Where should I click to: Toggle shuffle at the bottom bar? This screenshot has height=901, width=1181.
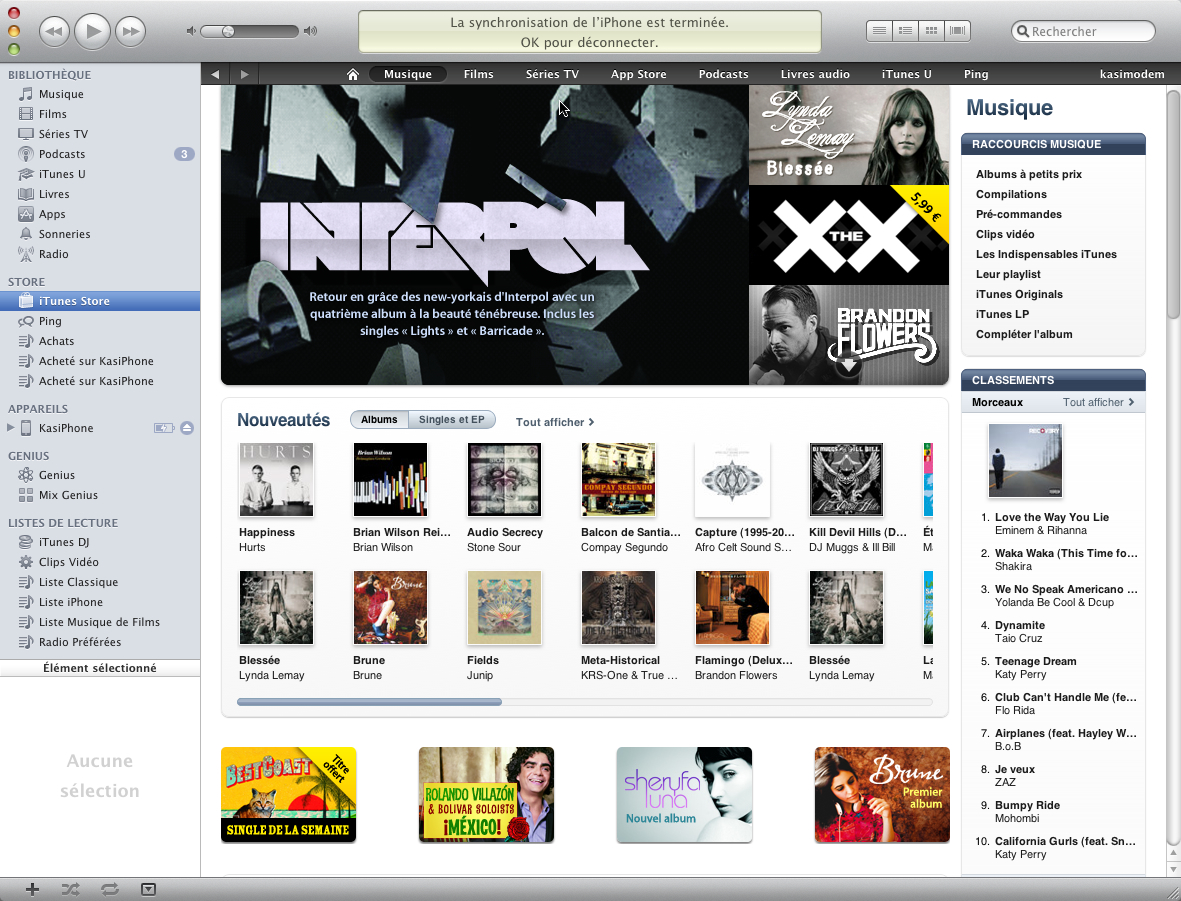click(x=71, y=890)
